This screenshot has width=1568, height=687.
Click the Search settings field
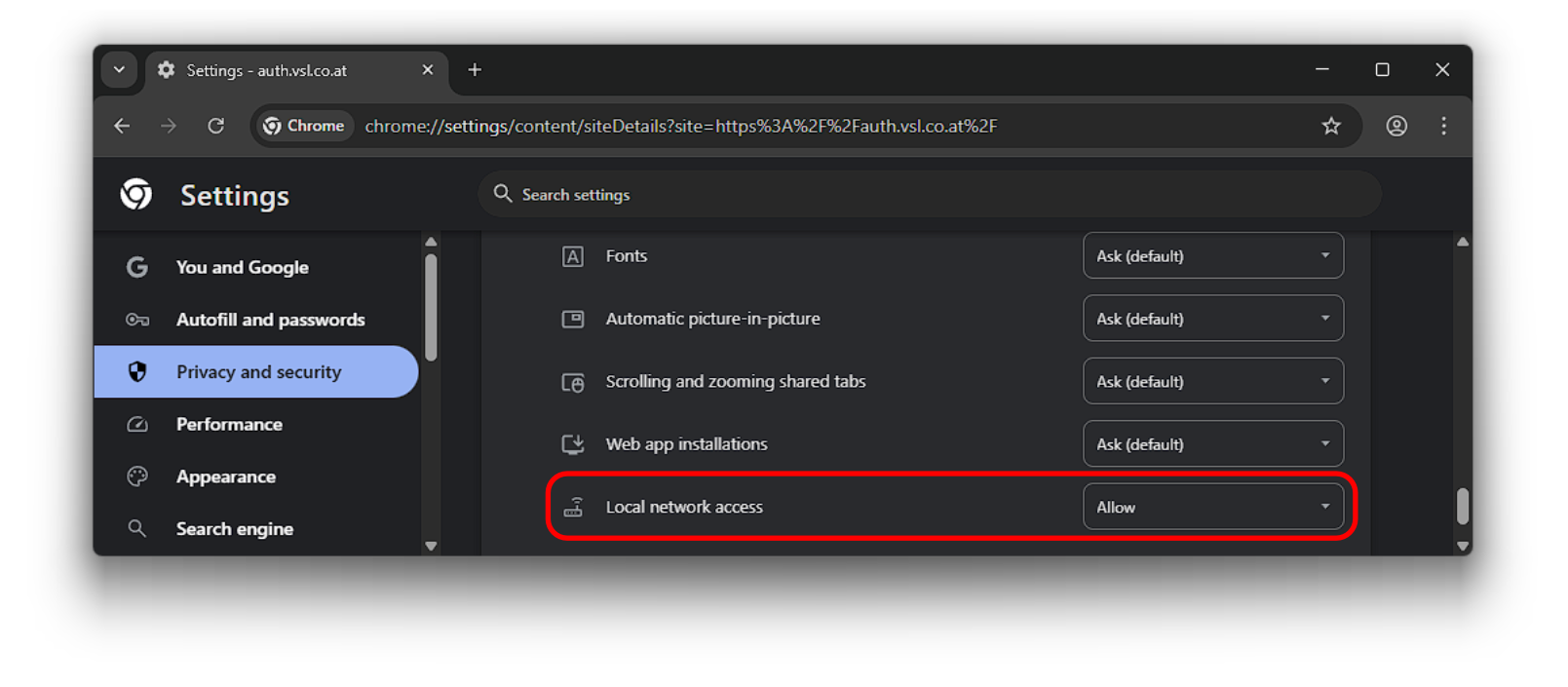926,195
